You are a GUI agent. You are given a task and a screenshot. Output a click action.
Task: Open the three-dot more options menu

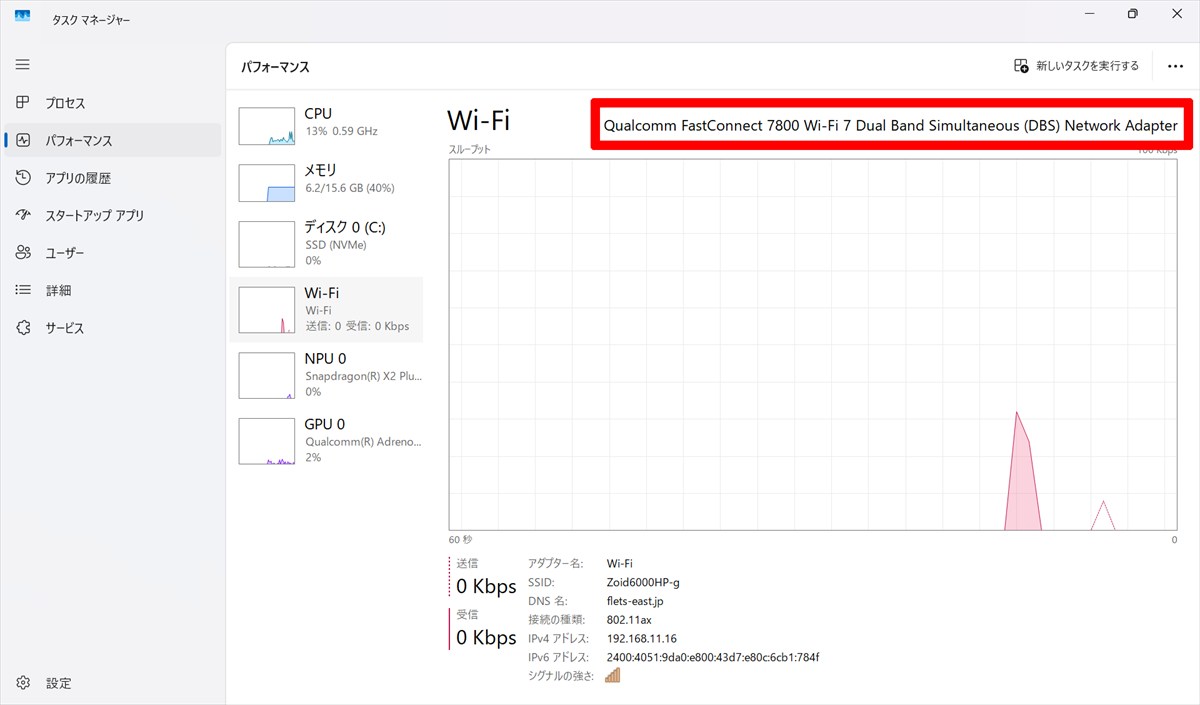point(1175,66)
